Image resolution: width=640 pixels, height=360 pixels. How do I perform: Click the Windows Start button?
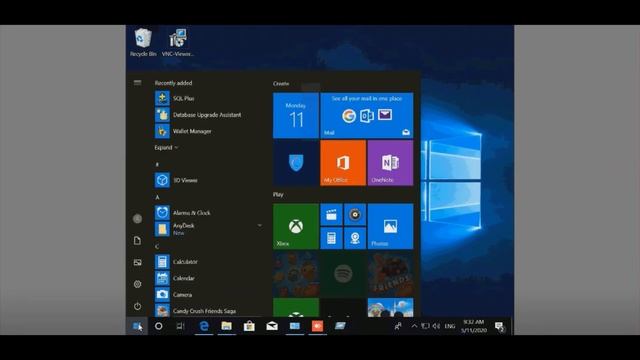[137, 326]
